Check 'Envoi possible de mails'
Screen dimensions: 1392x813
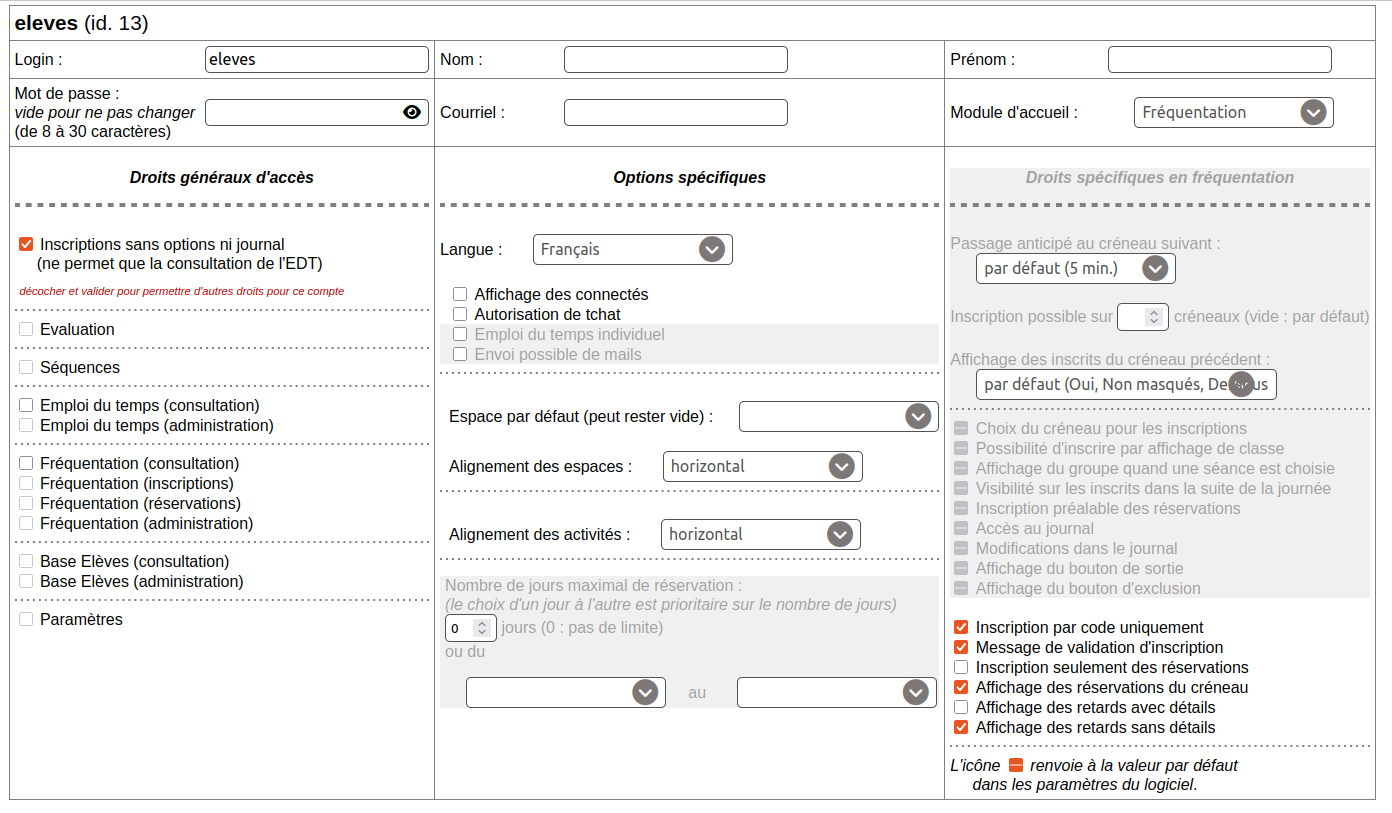point(460,354)
